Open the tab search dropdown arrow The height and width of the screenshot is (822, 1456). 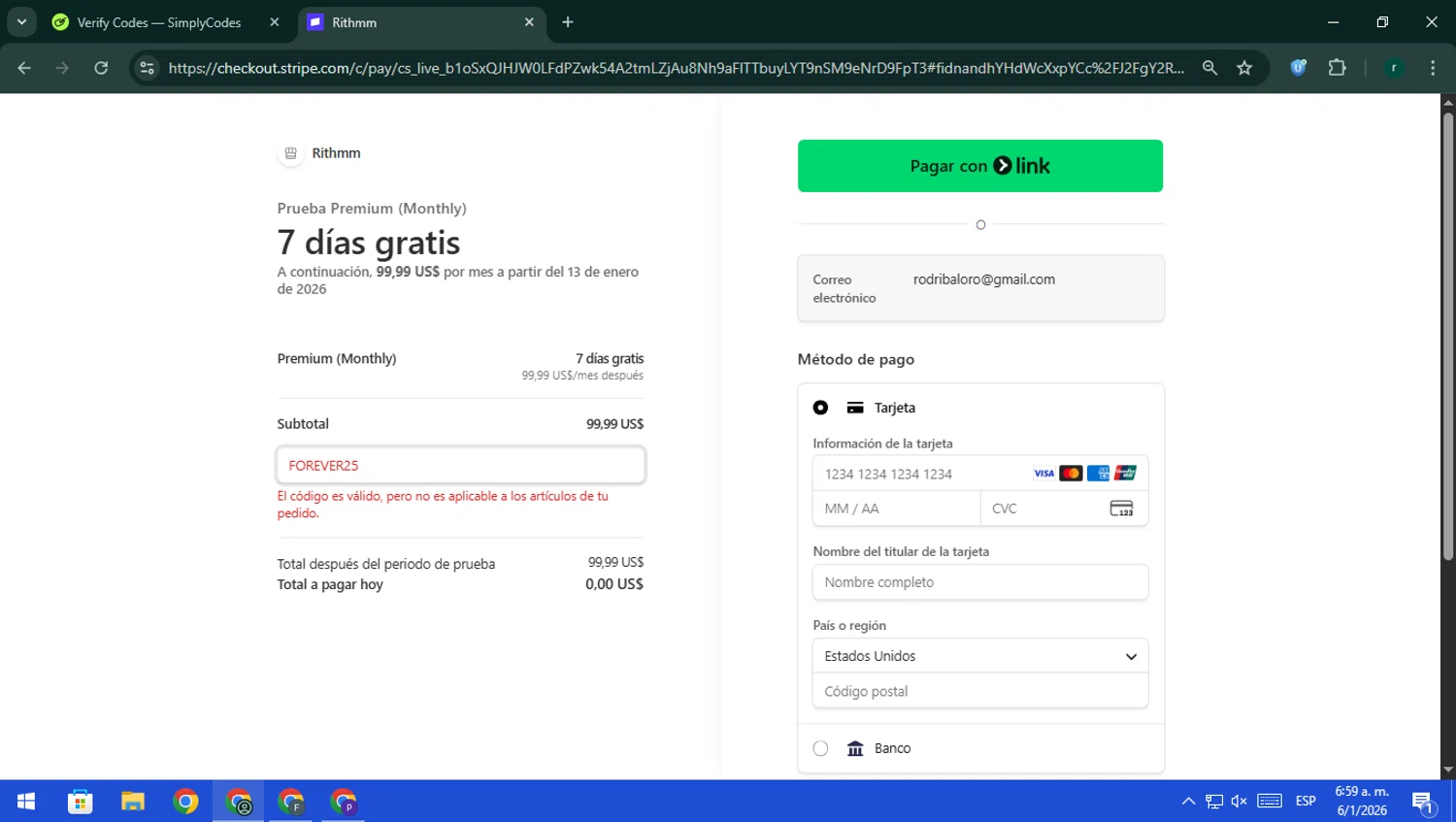click(x=21, y=22)
